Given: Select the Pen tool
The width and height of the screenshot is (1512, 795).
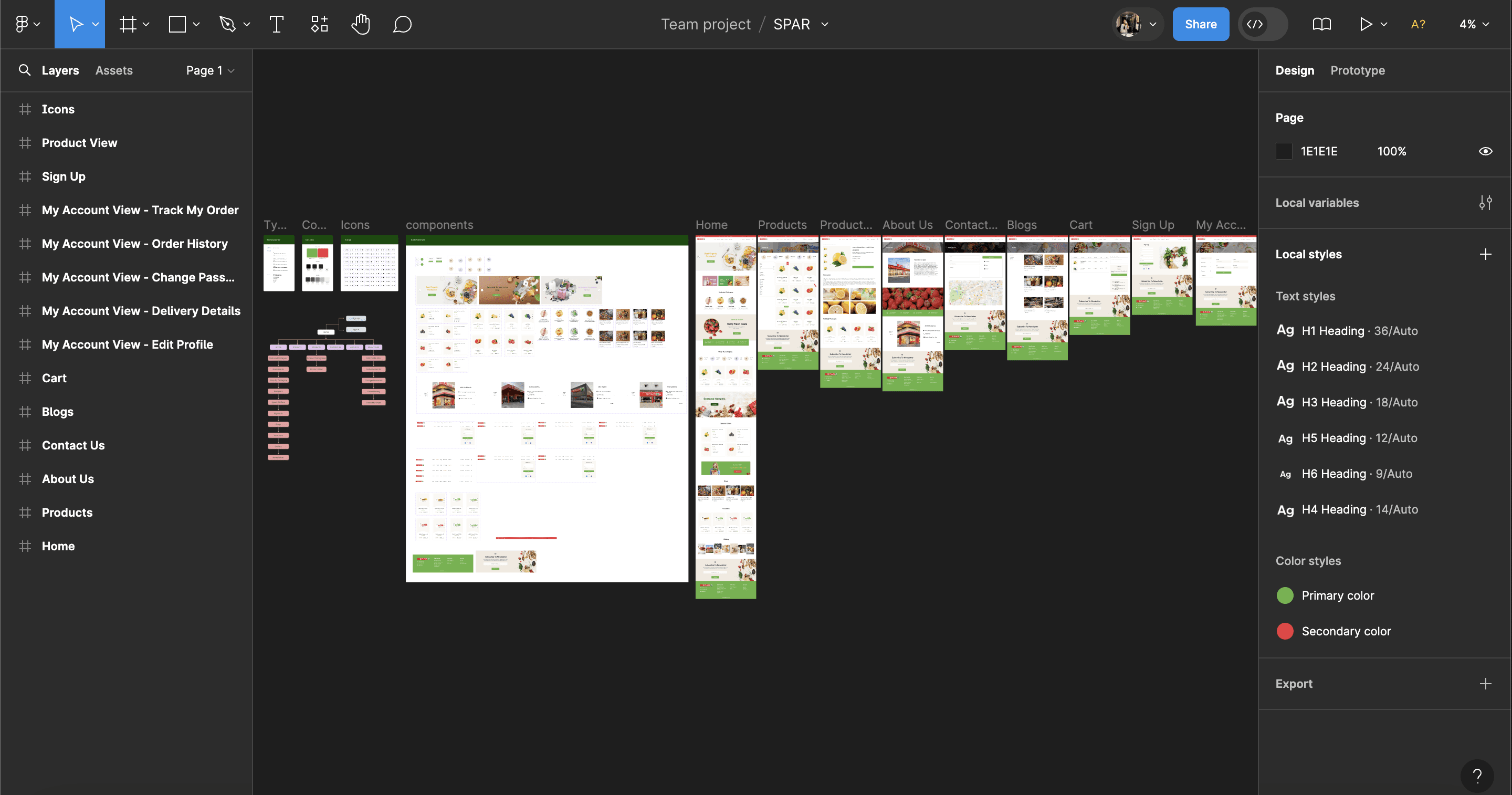Looking at the screenshot, I should [228, 24].
